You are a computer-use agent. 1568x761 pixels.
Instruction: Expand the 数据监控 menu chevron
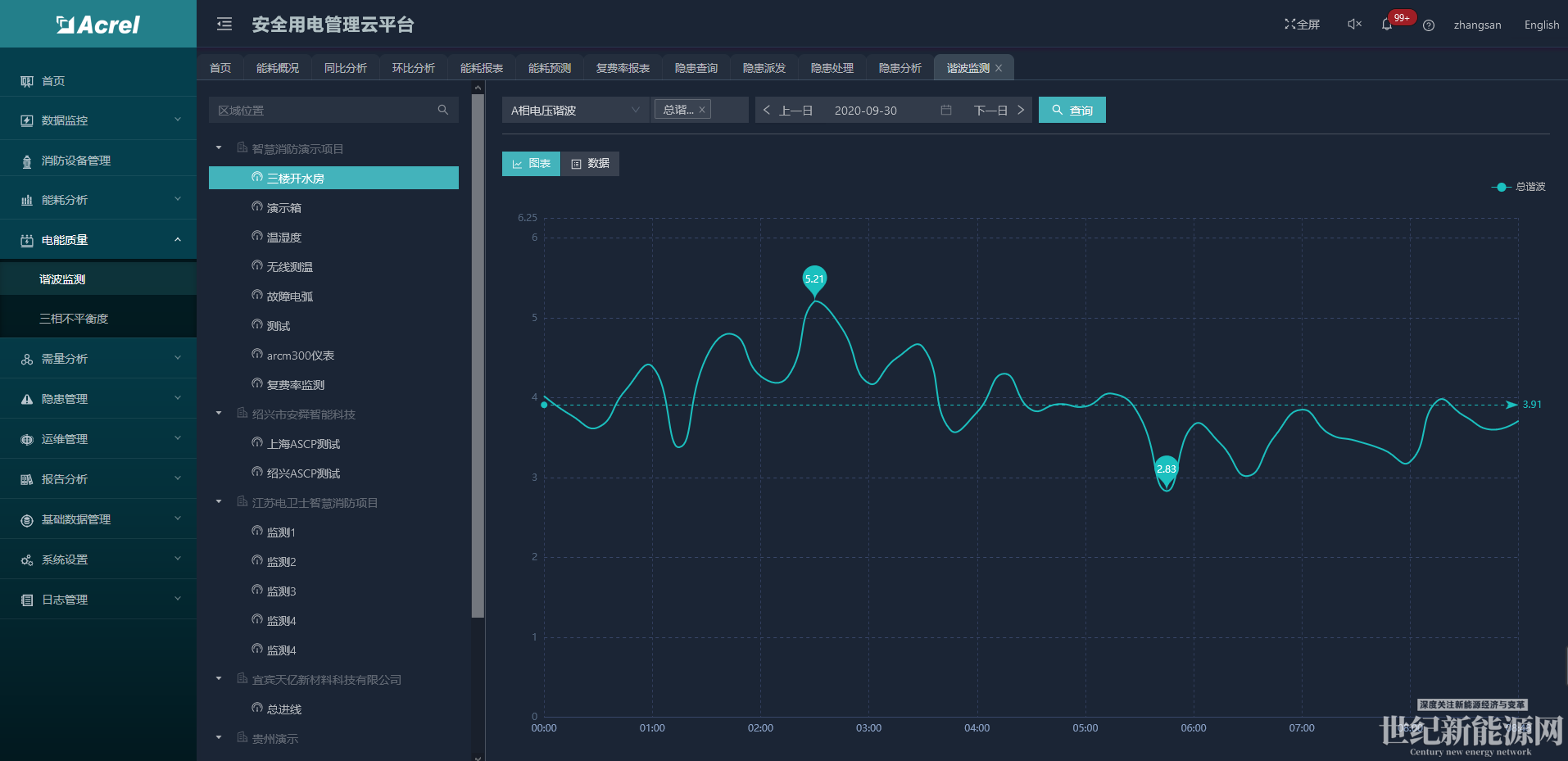pyautogui.click(x=178, y=120)
